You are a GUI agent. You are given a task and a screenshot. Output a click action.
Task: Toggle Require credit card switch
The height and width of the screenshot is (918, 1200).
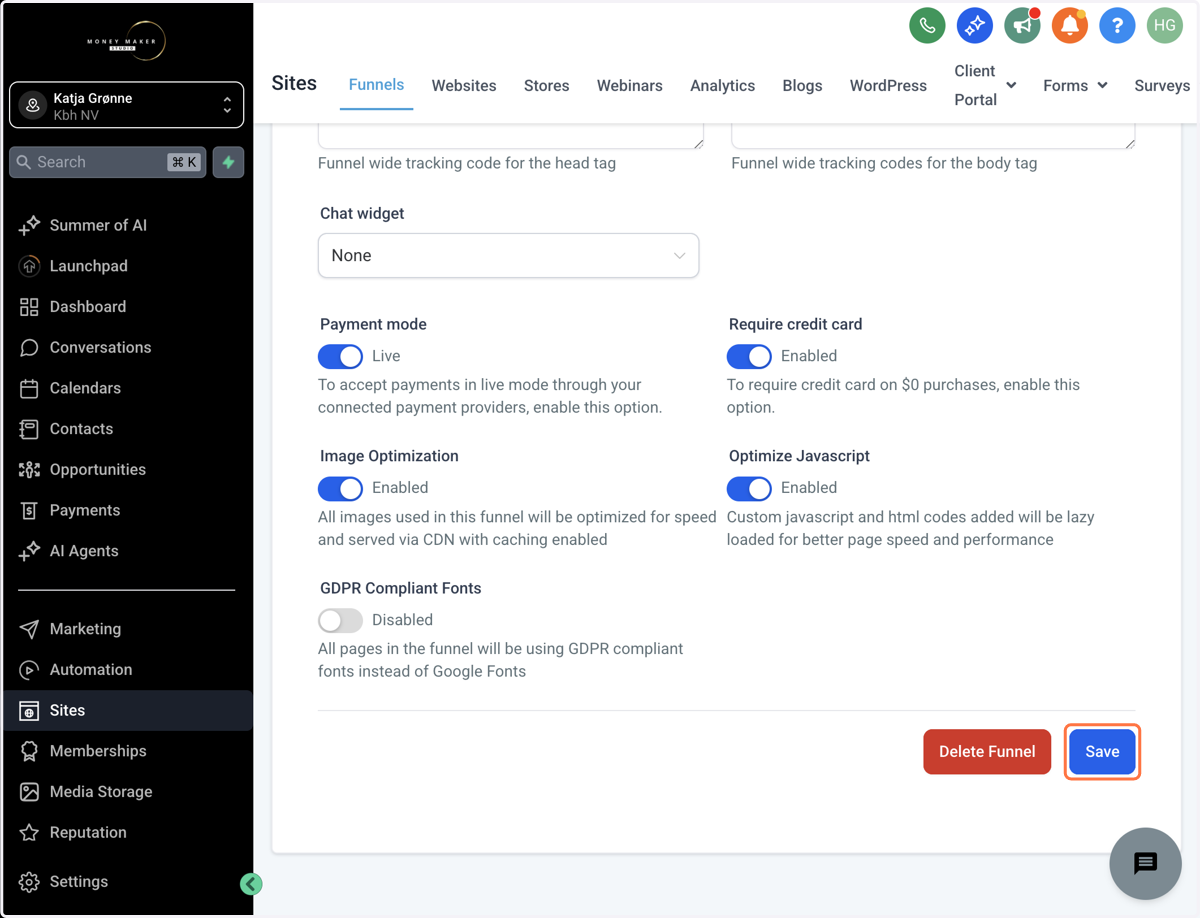click(749, 356)
